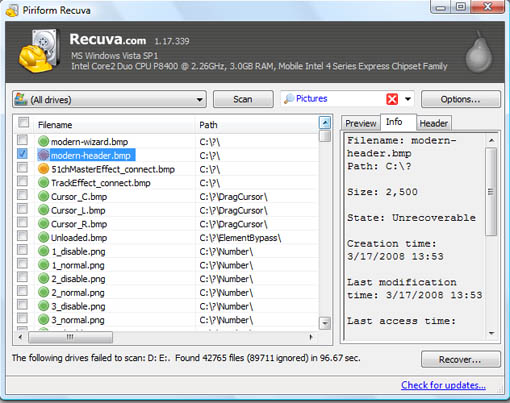Image resolution: width=510 pixels, height=403 pixels.
Task: Click the Scan button
Action: coord(243,99)
